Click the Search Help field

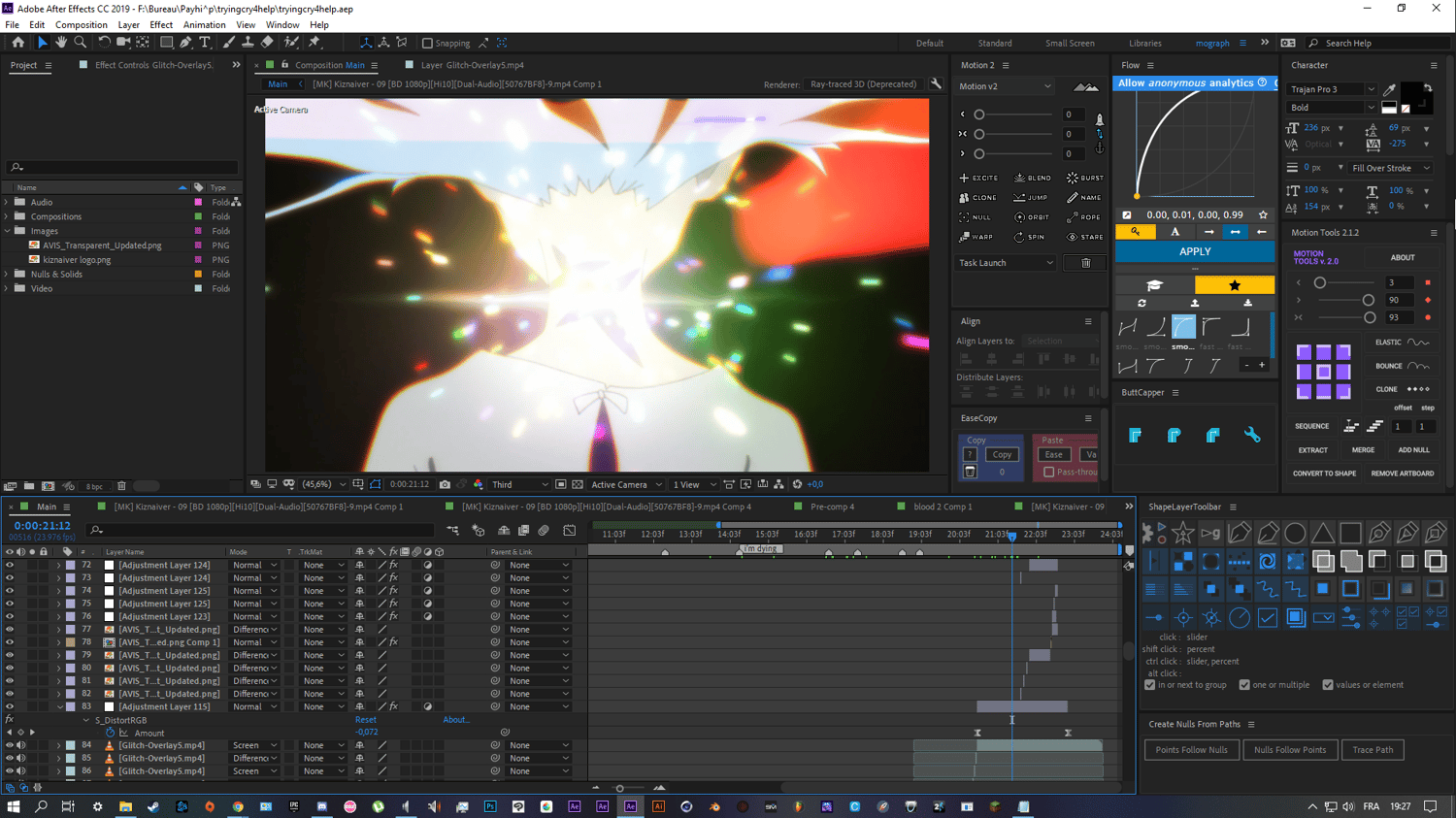pyautogui.click(x=1378, y=44)
